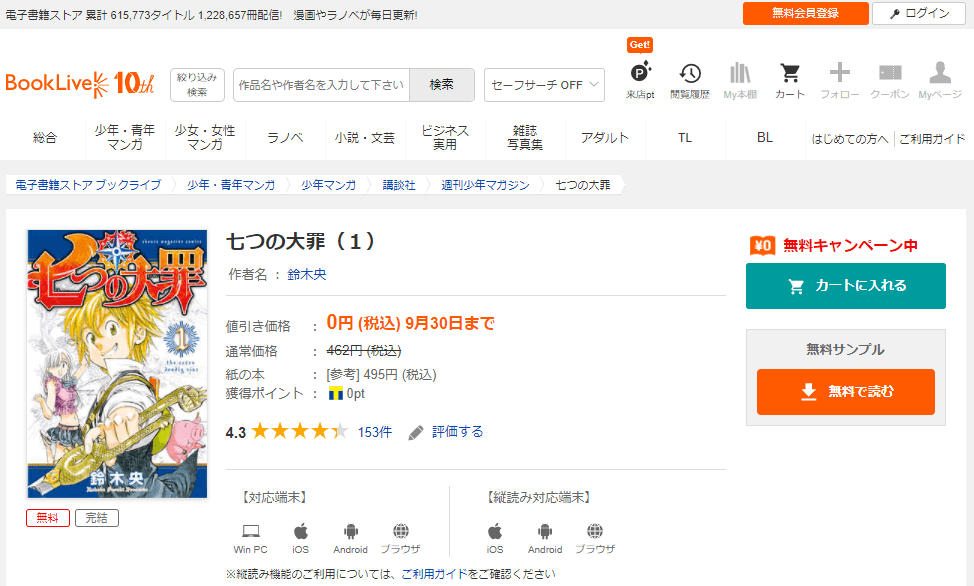The image size is (974, 586).
Task: Expand the セーフサーチ OFF dropdown
Action: pos(544,85)
